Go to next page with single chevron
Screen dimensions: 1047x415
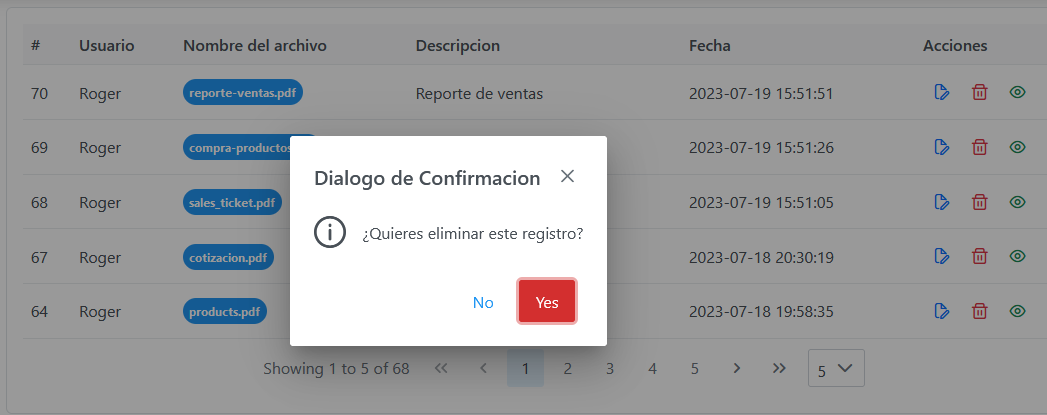click(x=737, y=368)
